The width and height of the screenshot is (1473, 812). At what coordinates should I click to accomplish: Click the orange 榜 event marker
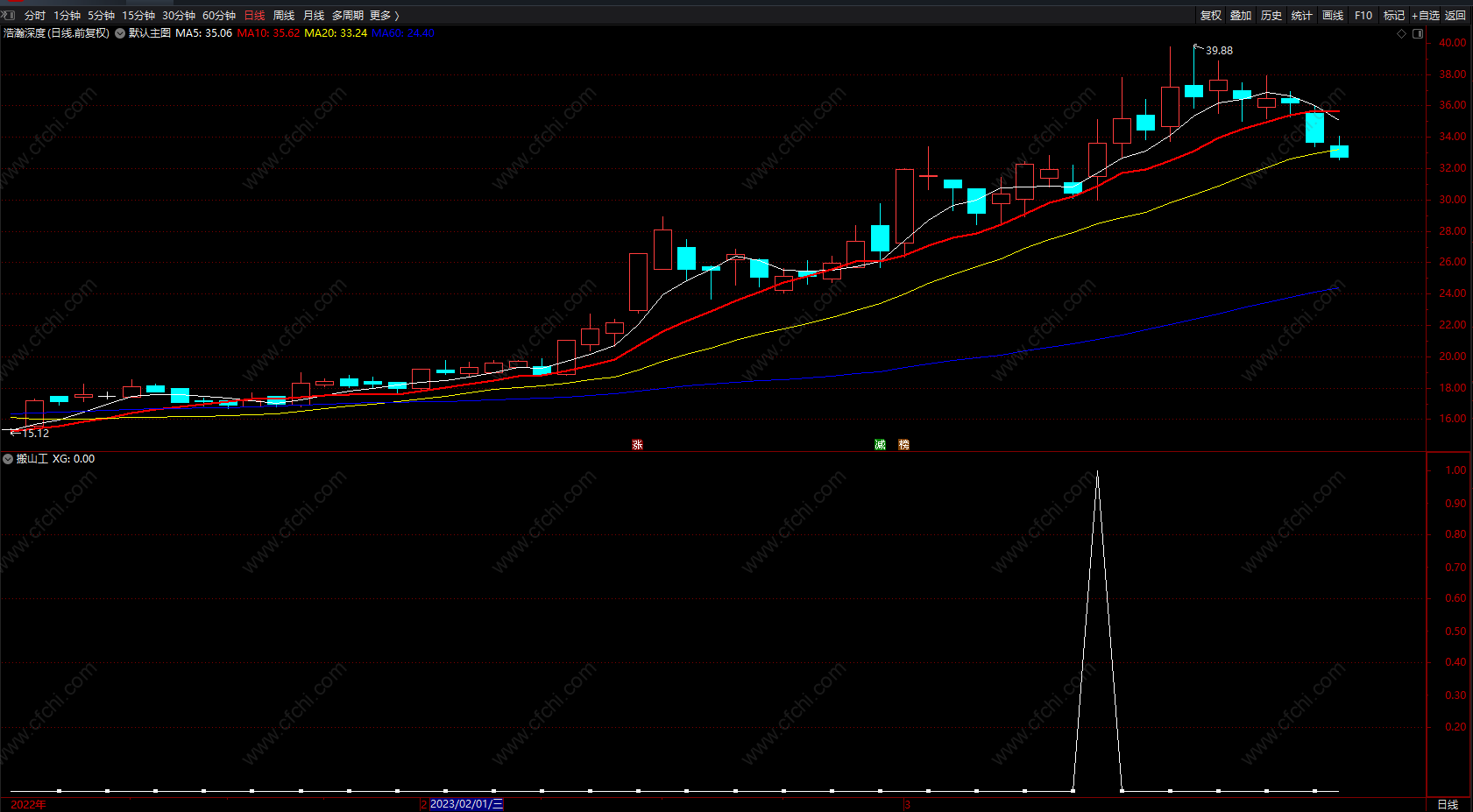tap(903, 445)
